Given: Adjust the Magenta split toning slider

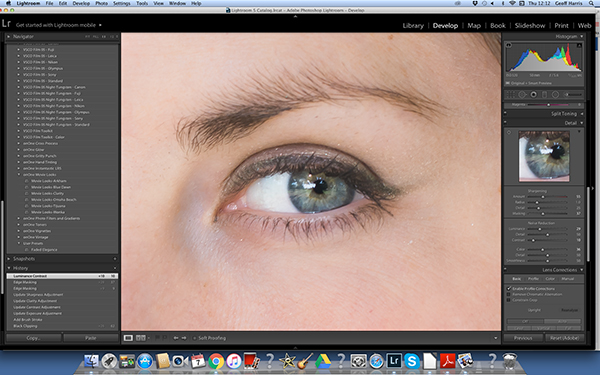Looking at the screenshot, I should point(548,104).
